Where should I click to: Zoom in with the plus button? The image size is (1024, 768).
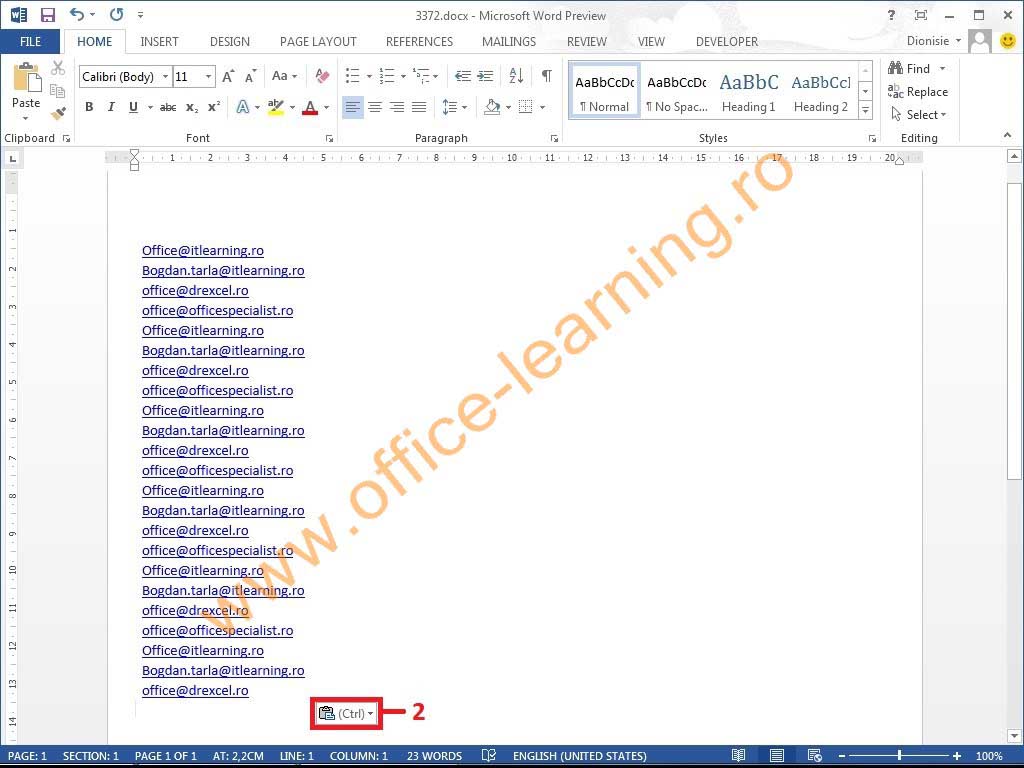[x=957, y=756]
